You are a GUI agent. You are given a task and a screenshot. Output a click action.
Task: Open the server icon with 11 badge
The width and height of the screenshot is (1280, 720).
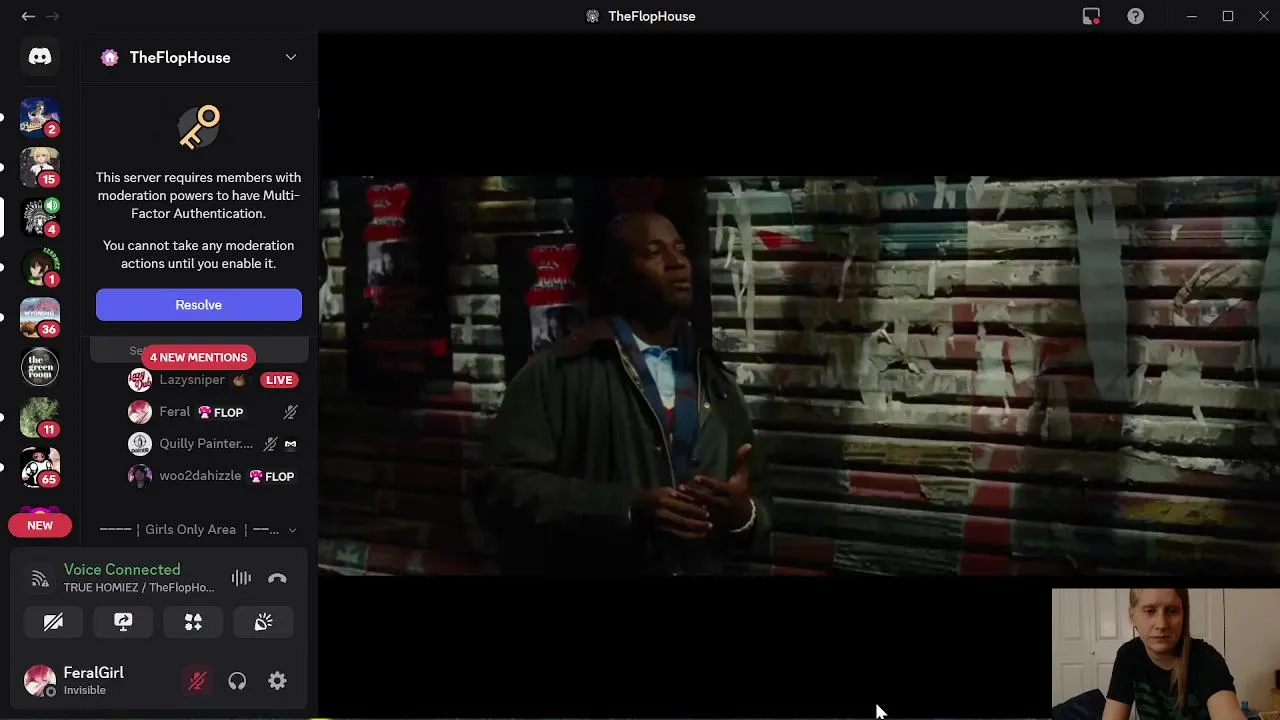click(40, 417)
